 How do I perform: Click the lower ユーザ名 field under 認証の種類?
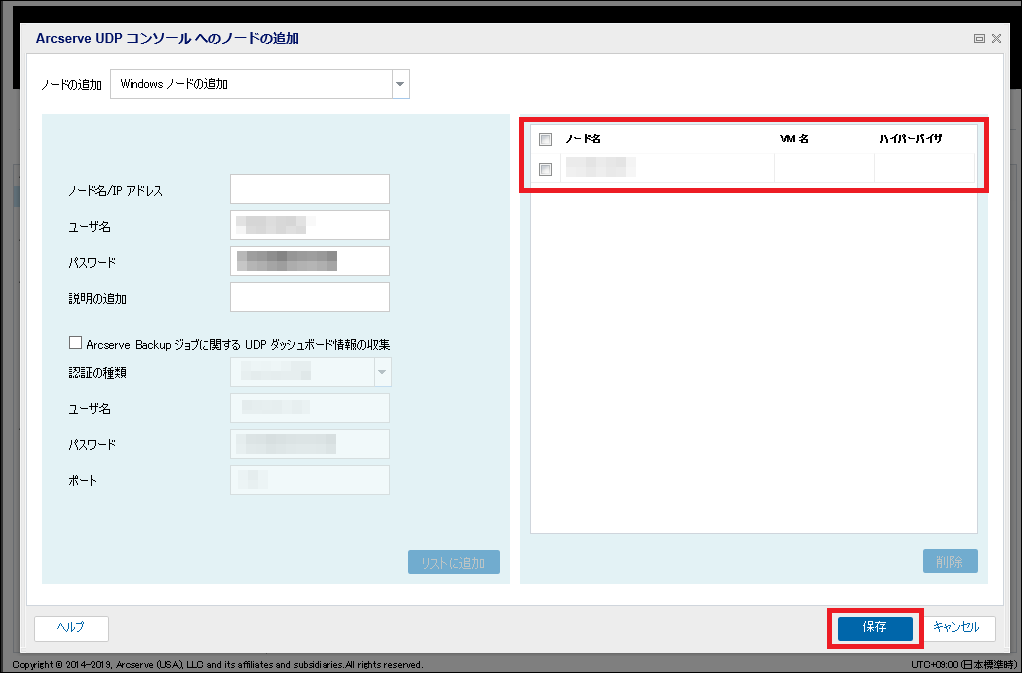click(310, 408)
